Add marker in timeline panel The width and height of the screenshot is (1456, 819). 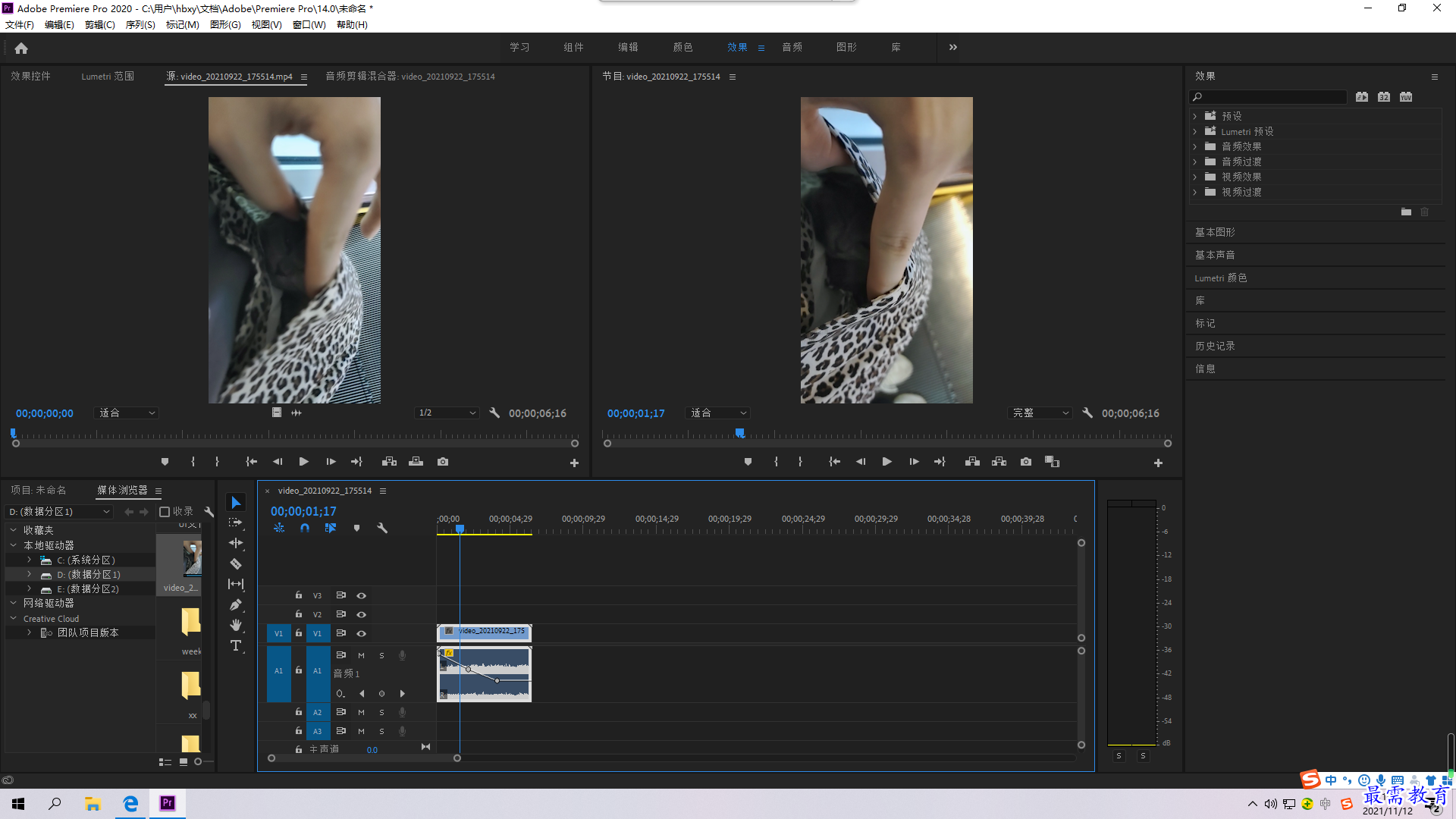click(x=356, y=528)
